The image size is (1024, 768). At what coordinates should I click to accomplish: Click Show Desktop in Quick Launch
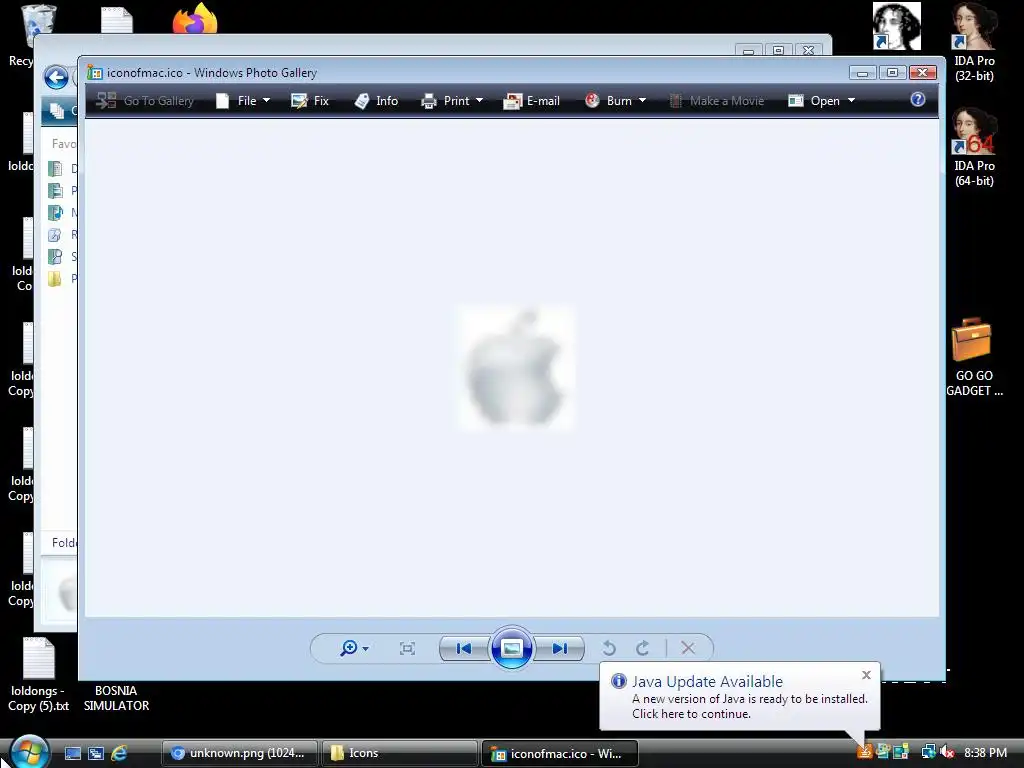coord(72,753)
